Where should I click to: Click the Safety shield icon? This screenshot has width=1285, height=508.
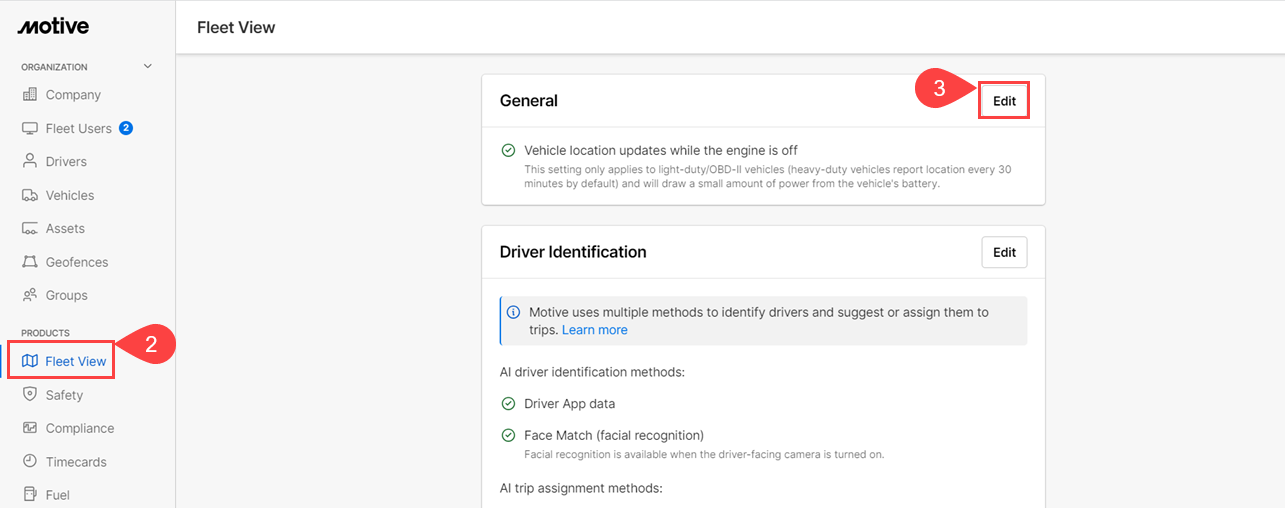tap(30, 395)
